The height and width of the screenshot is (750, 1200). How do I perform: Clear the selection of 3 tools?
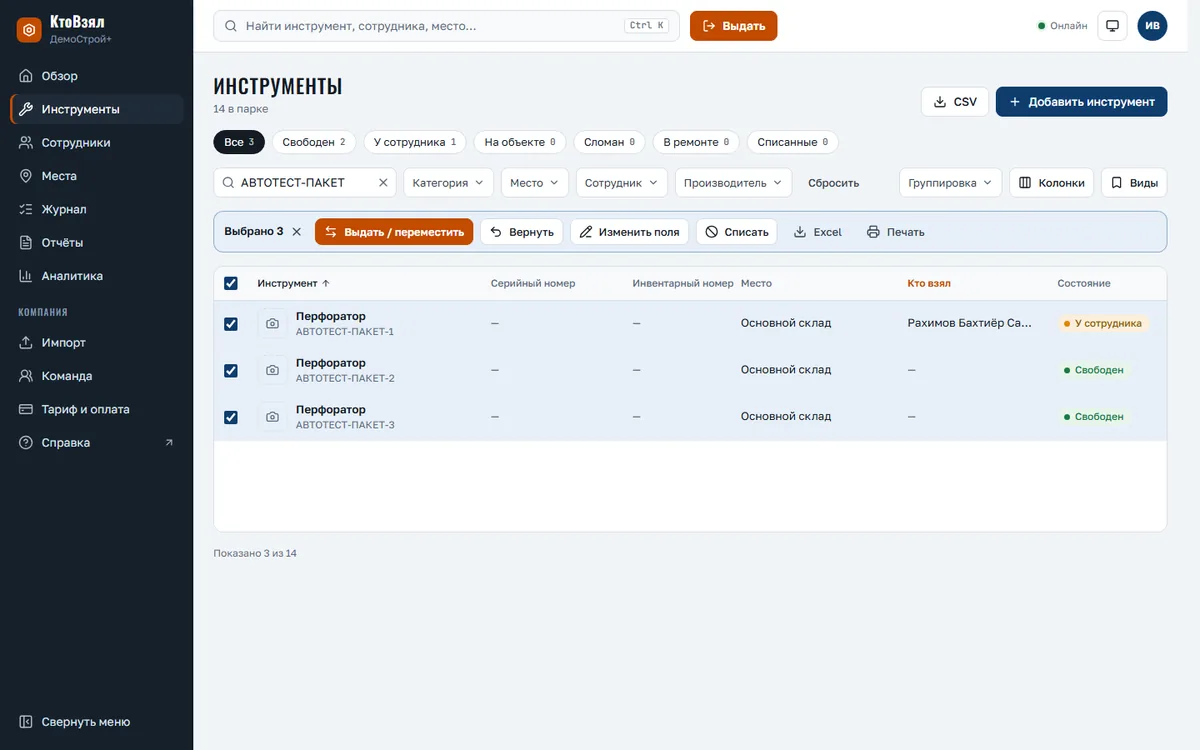(x=296, y=232)
